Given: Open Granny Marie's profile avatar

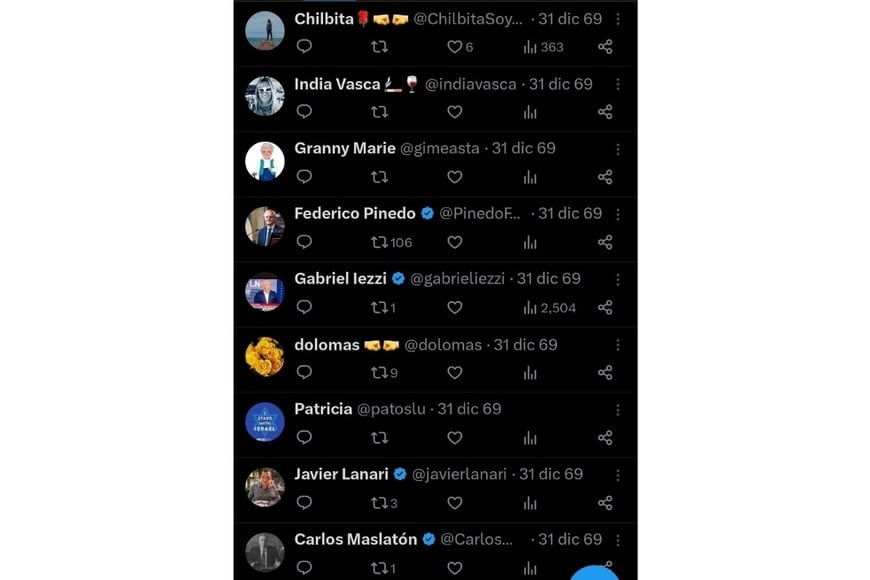Looking at the screenshot, I should coord(264,161).
